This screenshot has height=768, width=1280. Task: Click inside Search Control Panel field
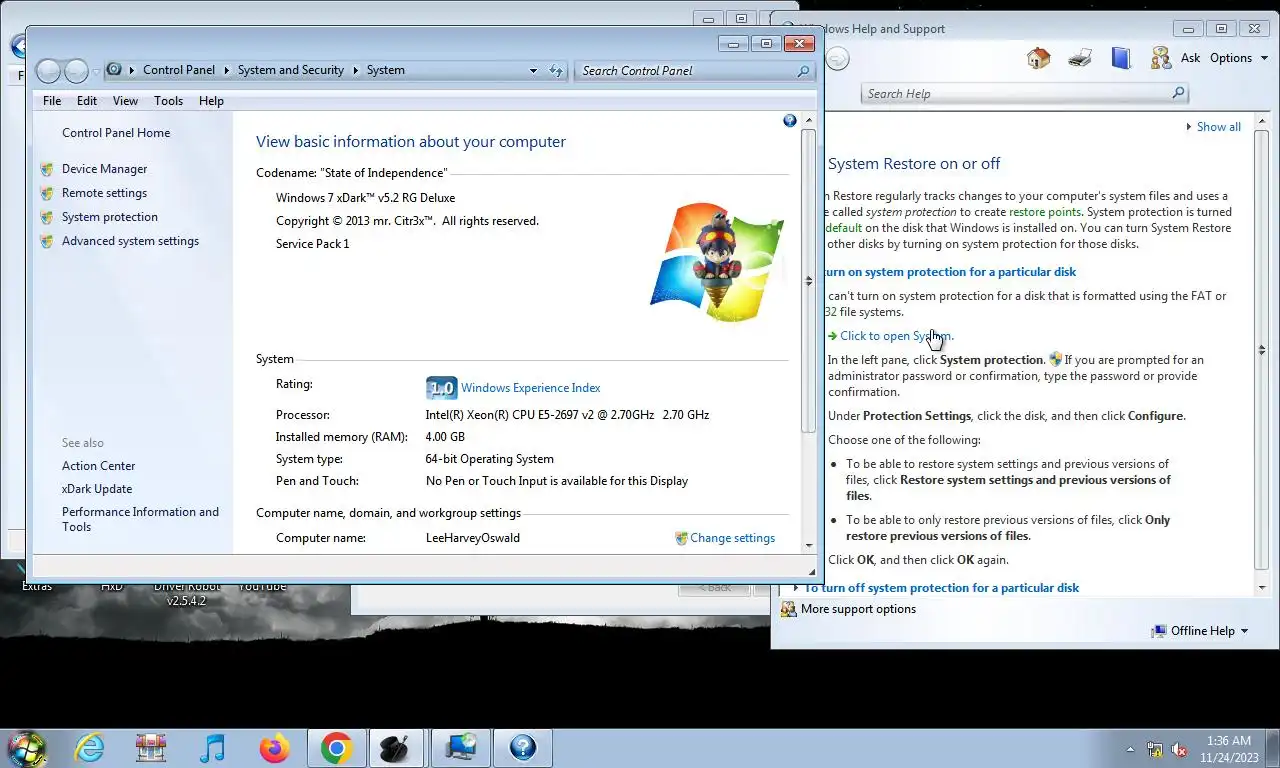click(685, 71)
